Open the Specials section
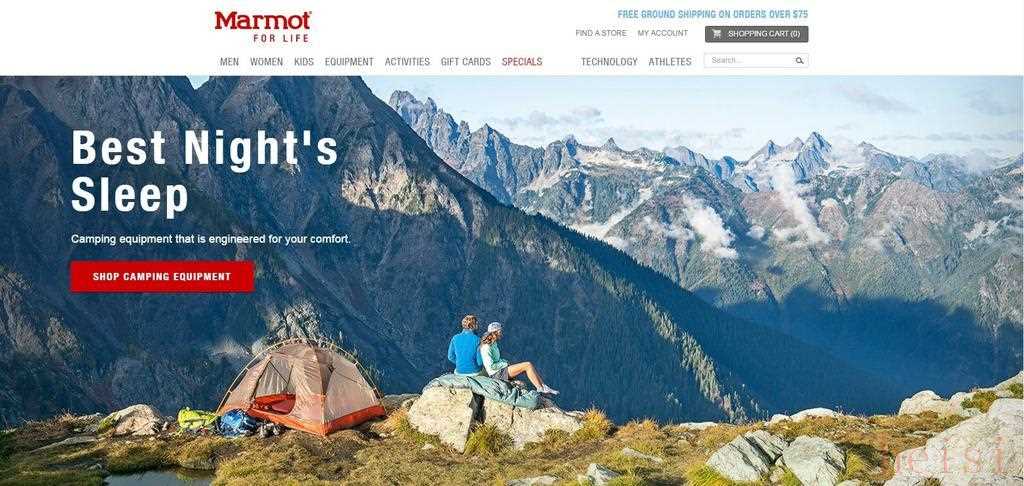 pyautogui.click(x=522, y=61)
